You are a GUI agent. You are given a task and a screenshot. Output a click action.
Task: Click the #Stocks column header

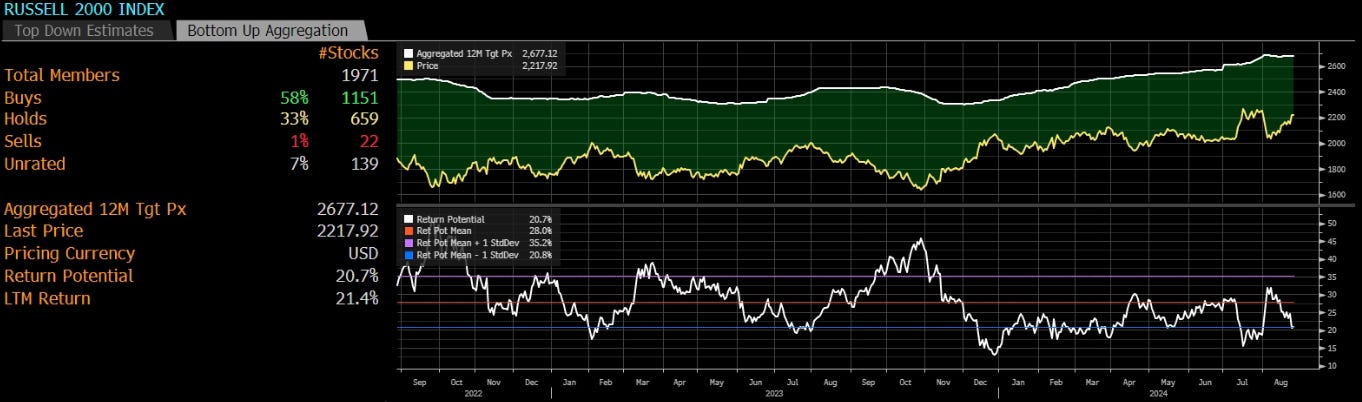click(349, 53)
